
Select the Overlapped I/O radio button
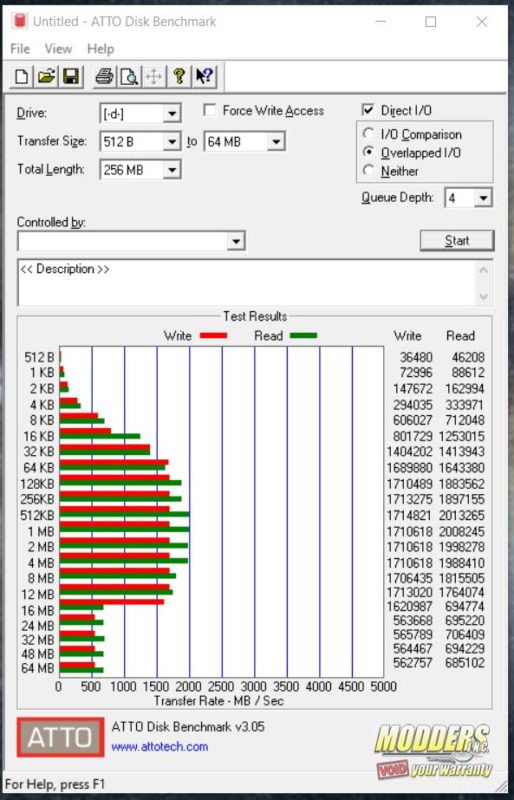coord(368,152)
